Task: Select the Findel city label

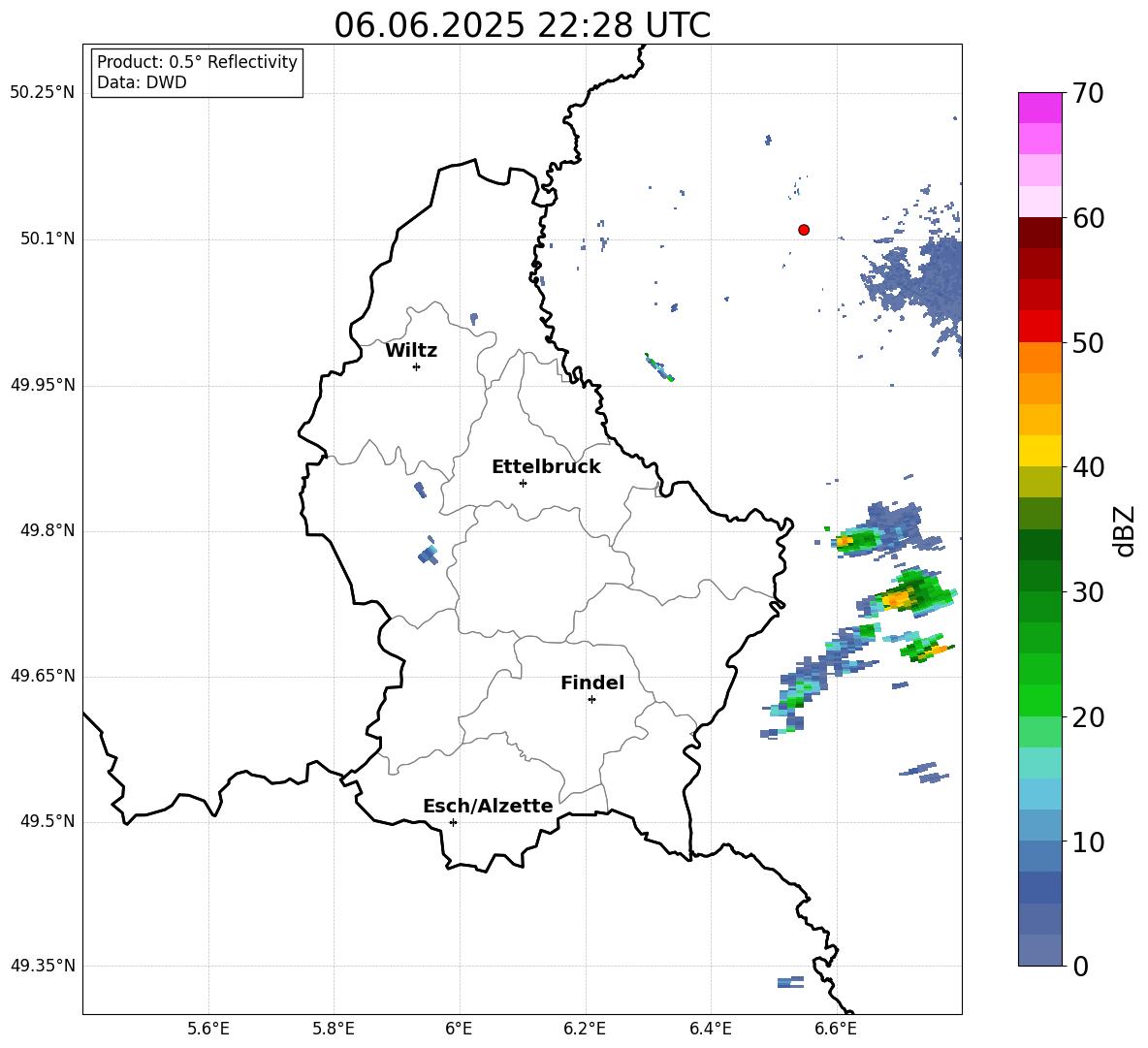Action: 592,683
